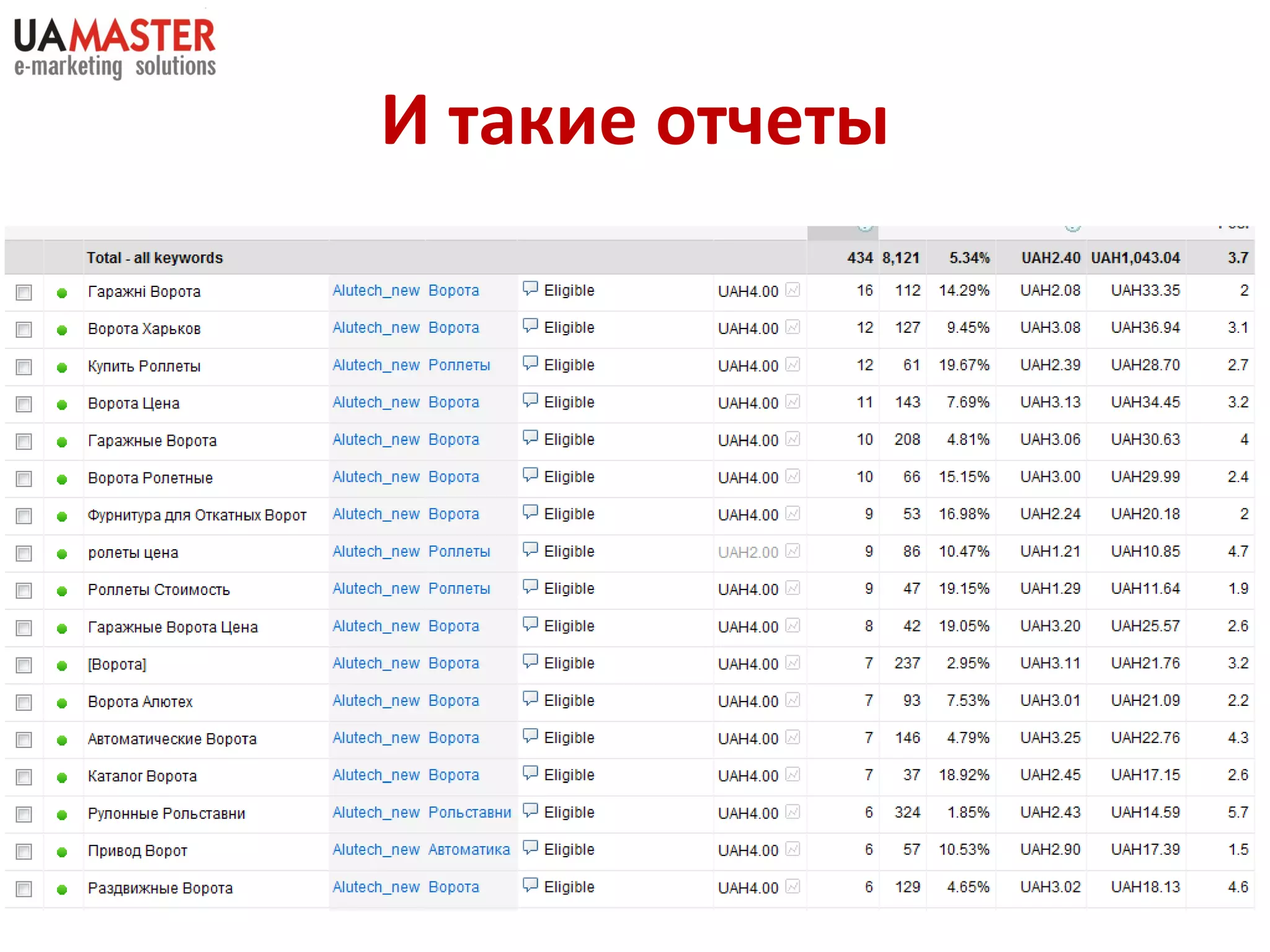The width and height of the screenshot is (1270, 952).
Task: Open speech bubble for Привод Ворот status
Action: (x=530, y=848)
